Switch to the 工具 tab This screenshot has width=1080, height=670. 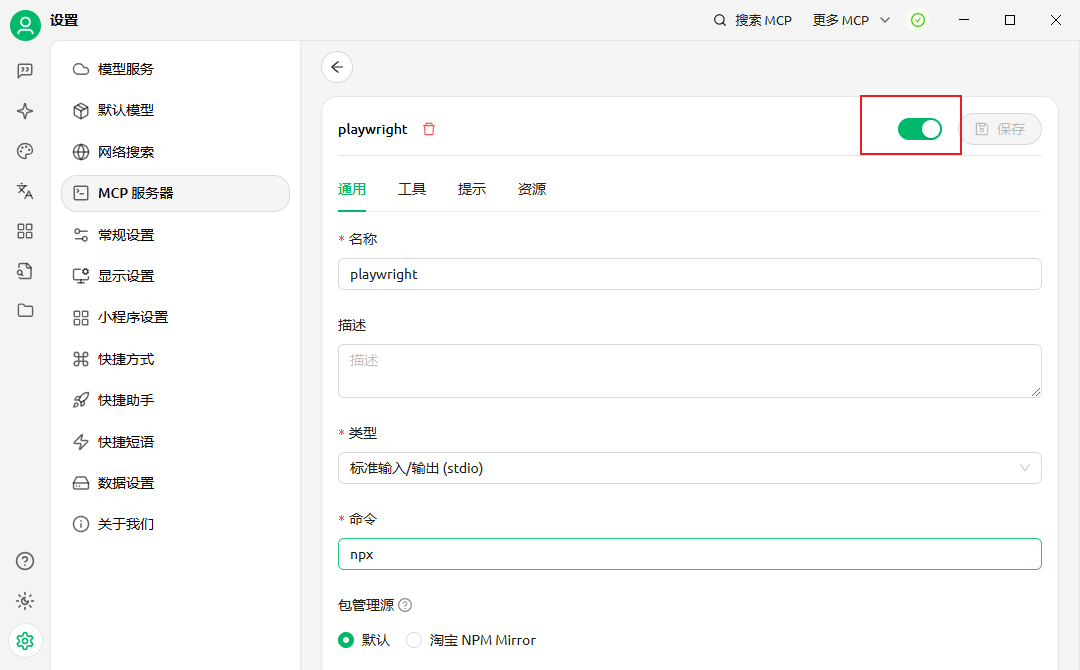click(x=412, y=189)
